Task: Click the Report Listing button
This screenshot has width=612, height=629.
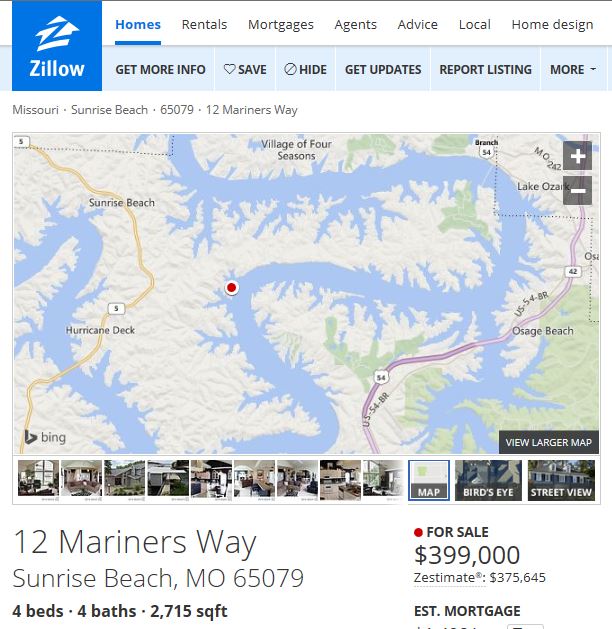Action: tap(485, 69)
